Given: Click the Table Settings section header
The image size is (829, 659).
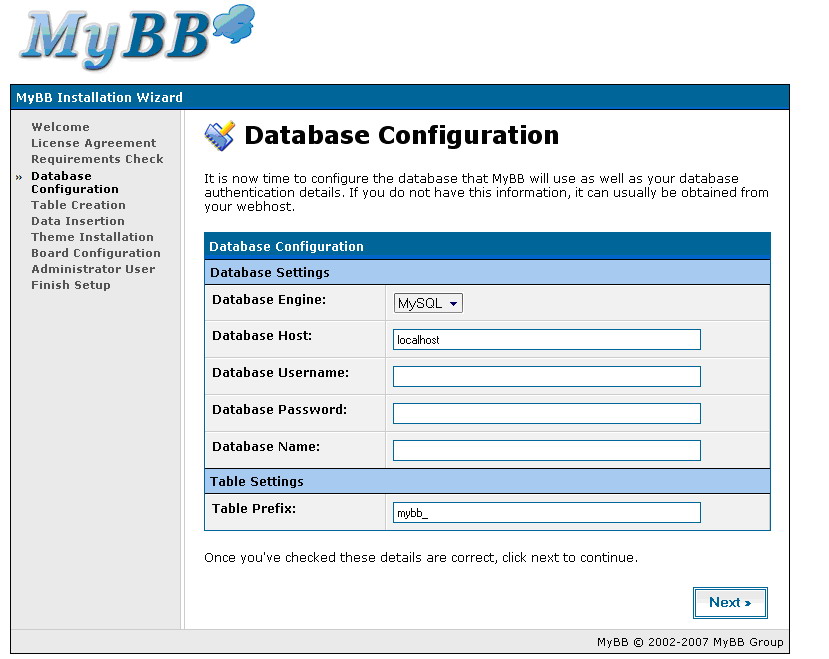Looking at the screenshot, I should click(487, 481).
